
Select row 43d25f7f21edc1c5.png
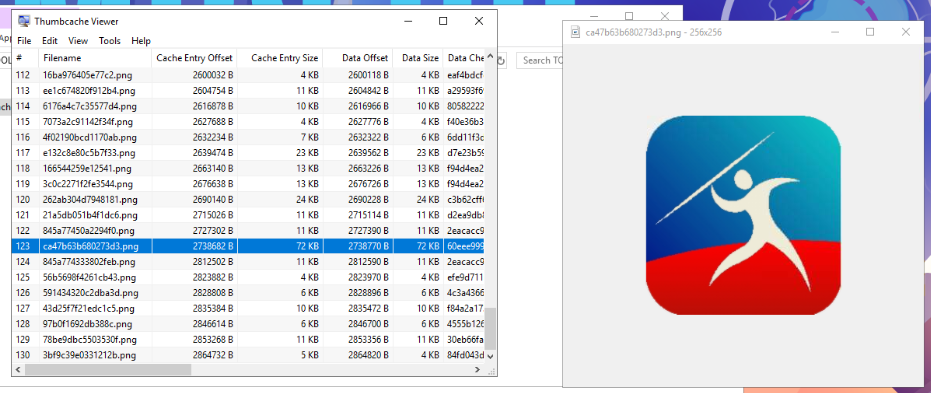[x=248, y=308]
